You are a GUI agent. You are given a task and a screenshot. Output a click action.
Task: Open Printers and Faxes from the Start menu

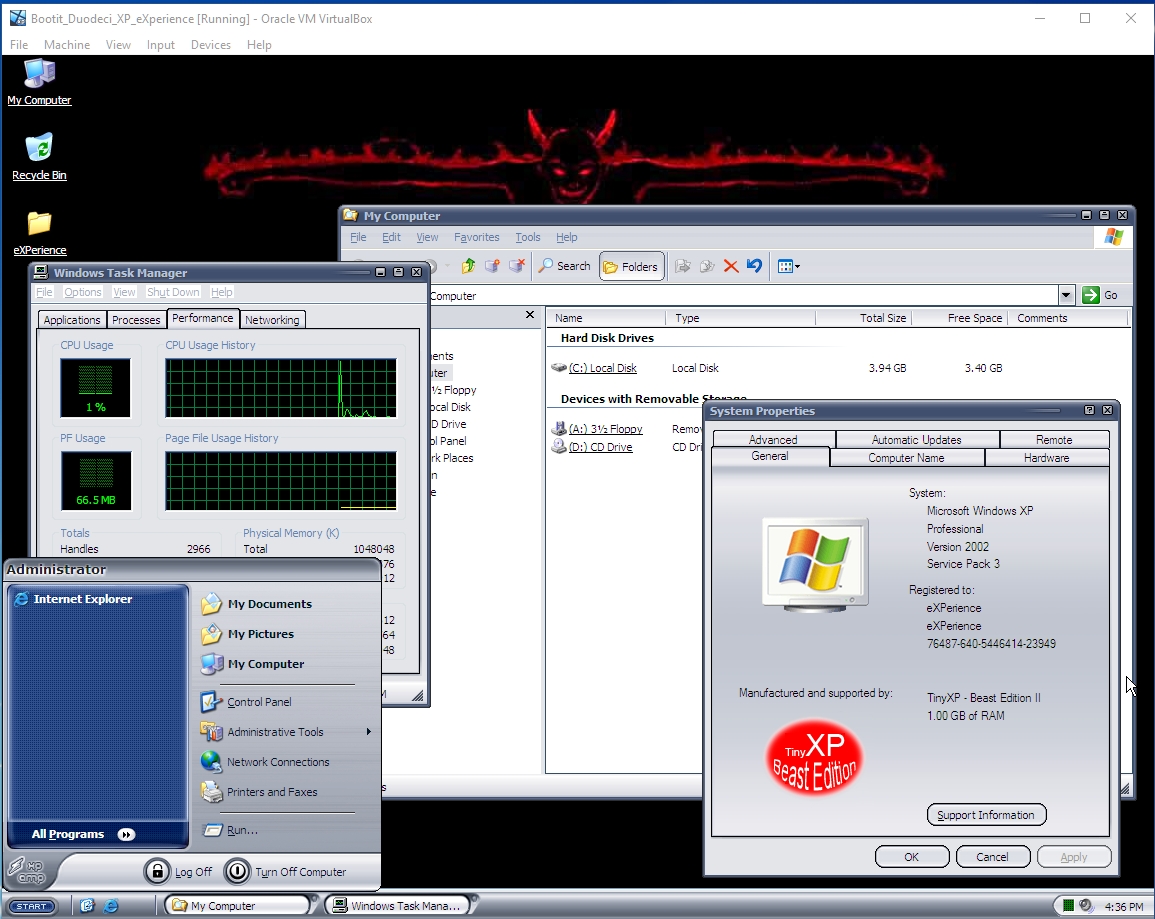pos(259,792)
